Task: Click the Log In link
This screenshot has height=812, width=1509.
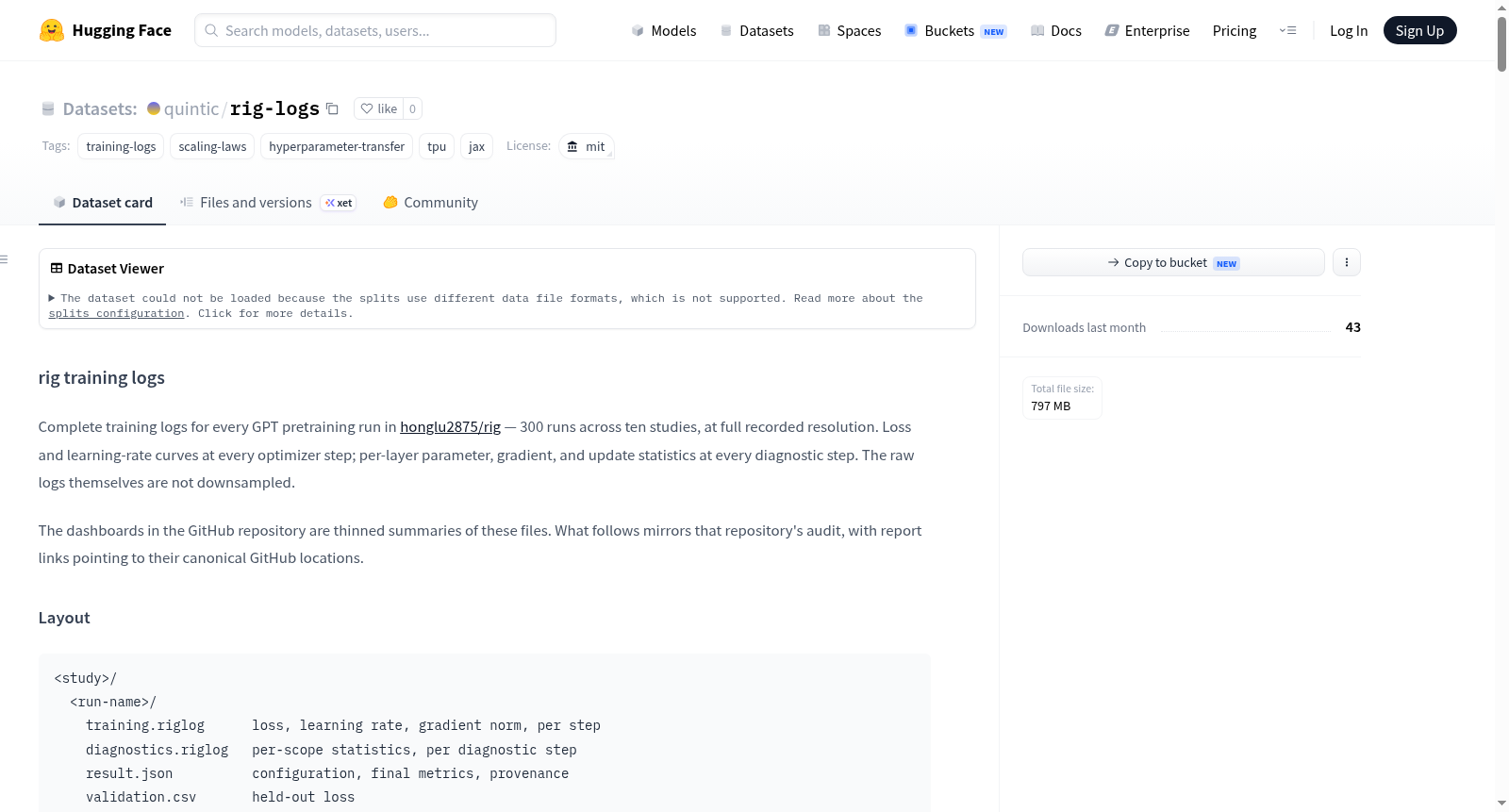Action: [1349, 30]
